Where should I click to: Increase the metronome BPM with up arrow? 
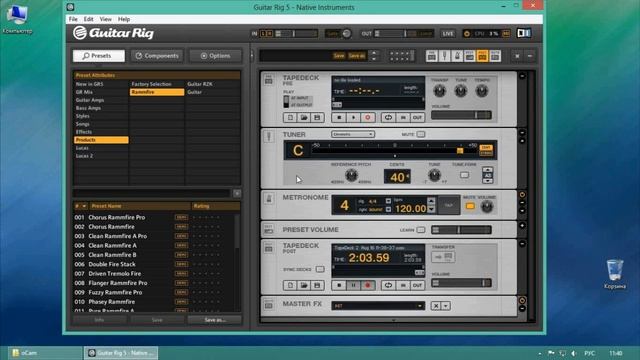click(x=431, y=201)
